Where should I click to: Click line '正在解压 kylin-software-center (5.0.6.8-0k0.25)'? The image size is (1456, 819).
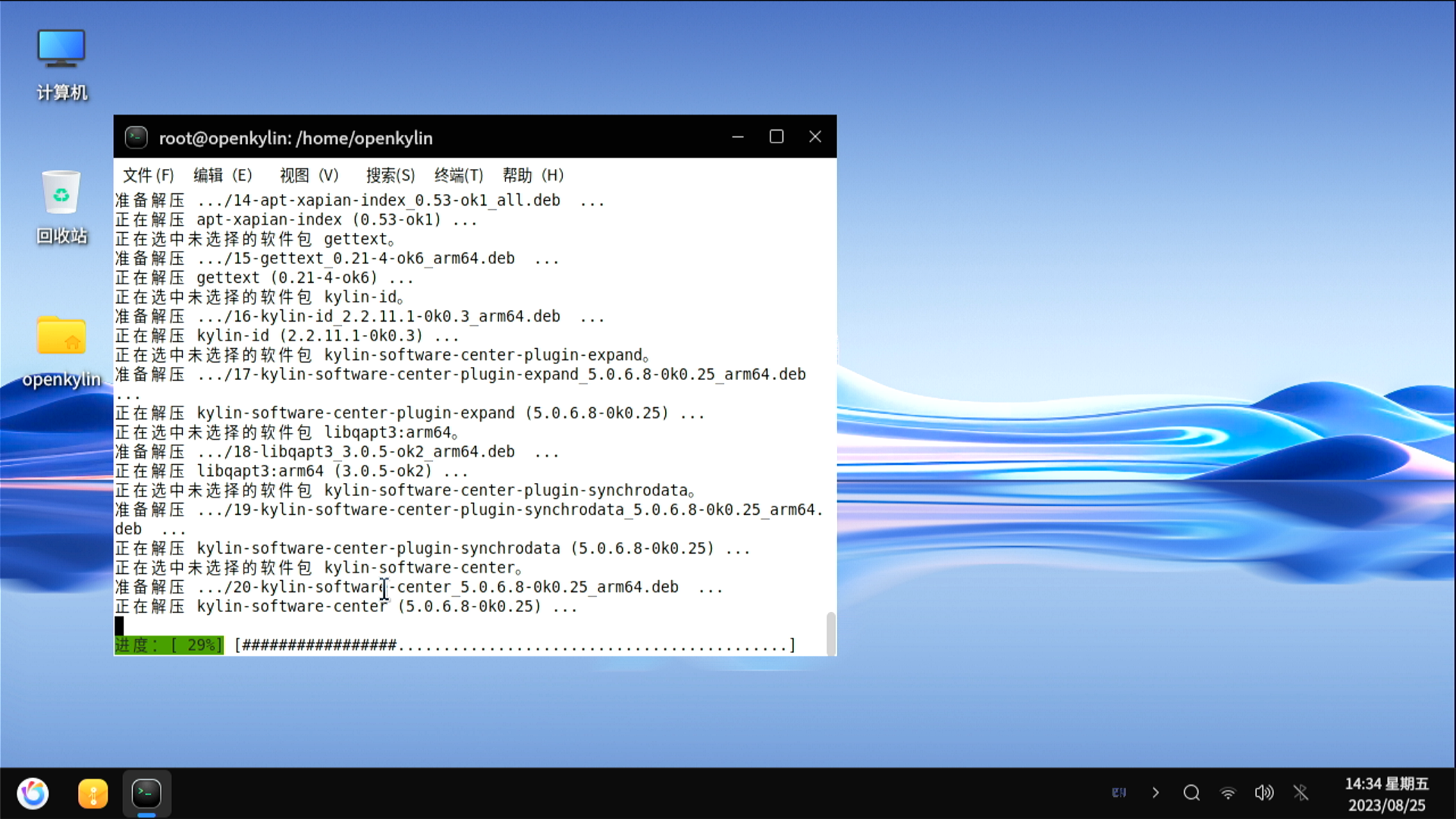point(346,607)
